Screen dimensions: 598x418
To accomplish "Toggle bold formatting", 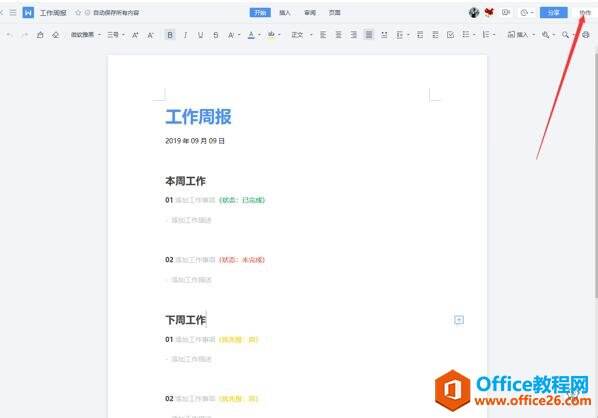I will pos(170,35).
